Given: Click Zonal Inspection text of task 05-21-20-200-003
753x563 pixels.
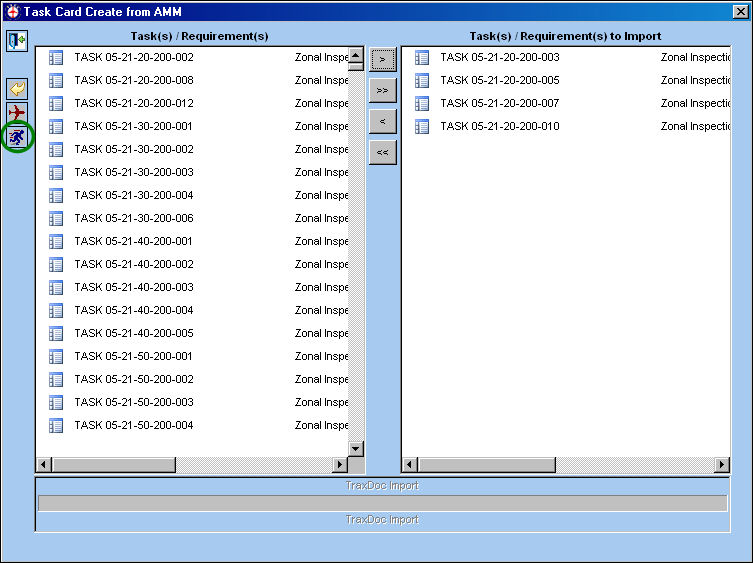Looking at the screenshot, I should [x=695, y=58].
